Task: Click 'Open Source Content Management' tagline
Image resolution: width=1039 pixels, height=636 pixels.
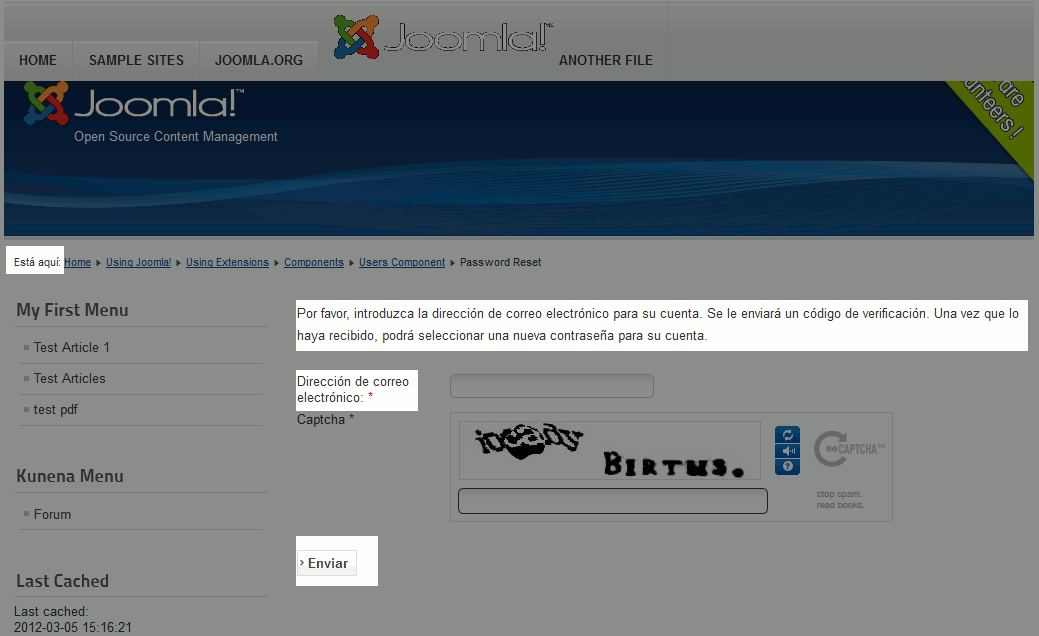Action: pos(176,136)
